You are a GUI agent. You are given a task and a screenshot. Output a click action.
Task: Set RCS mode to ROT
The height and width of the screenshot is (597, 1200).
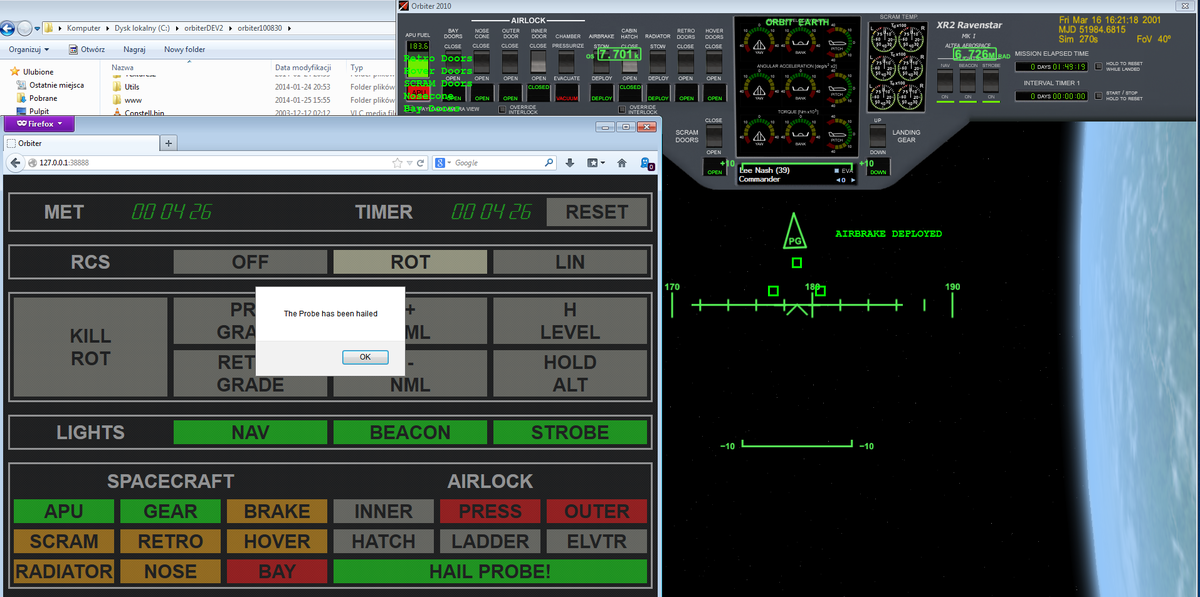click(410, 262)
